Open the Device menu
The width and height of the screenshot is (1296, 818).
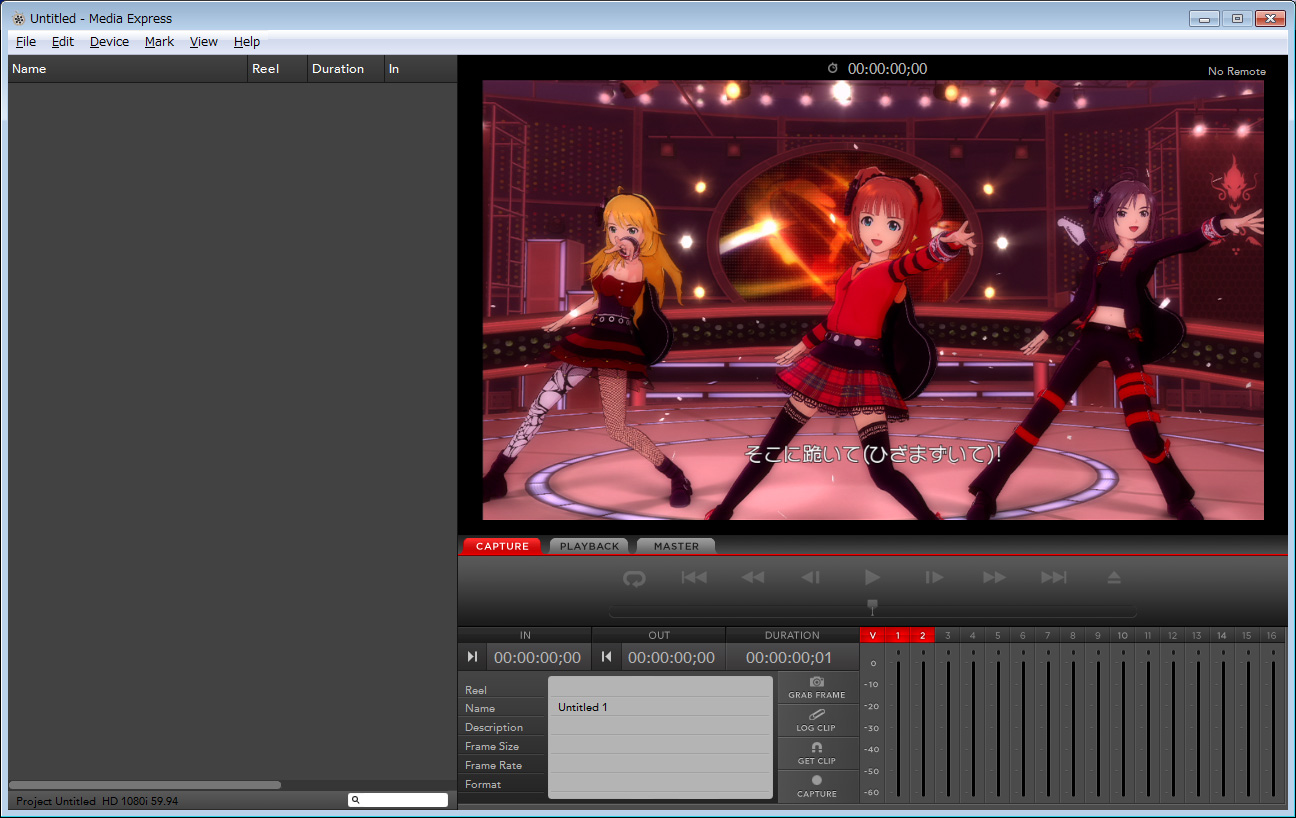109,42
